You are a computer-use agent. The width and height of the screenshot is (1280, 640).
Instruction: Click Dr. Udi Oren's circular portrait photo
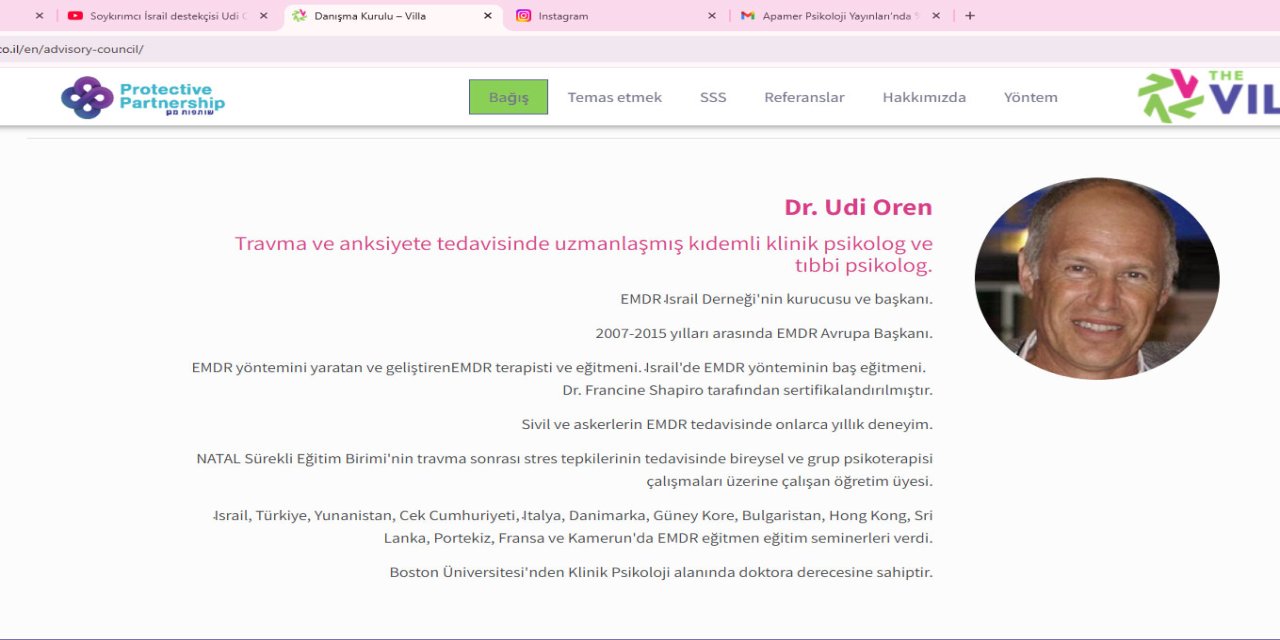point(1098,279)
